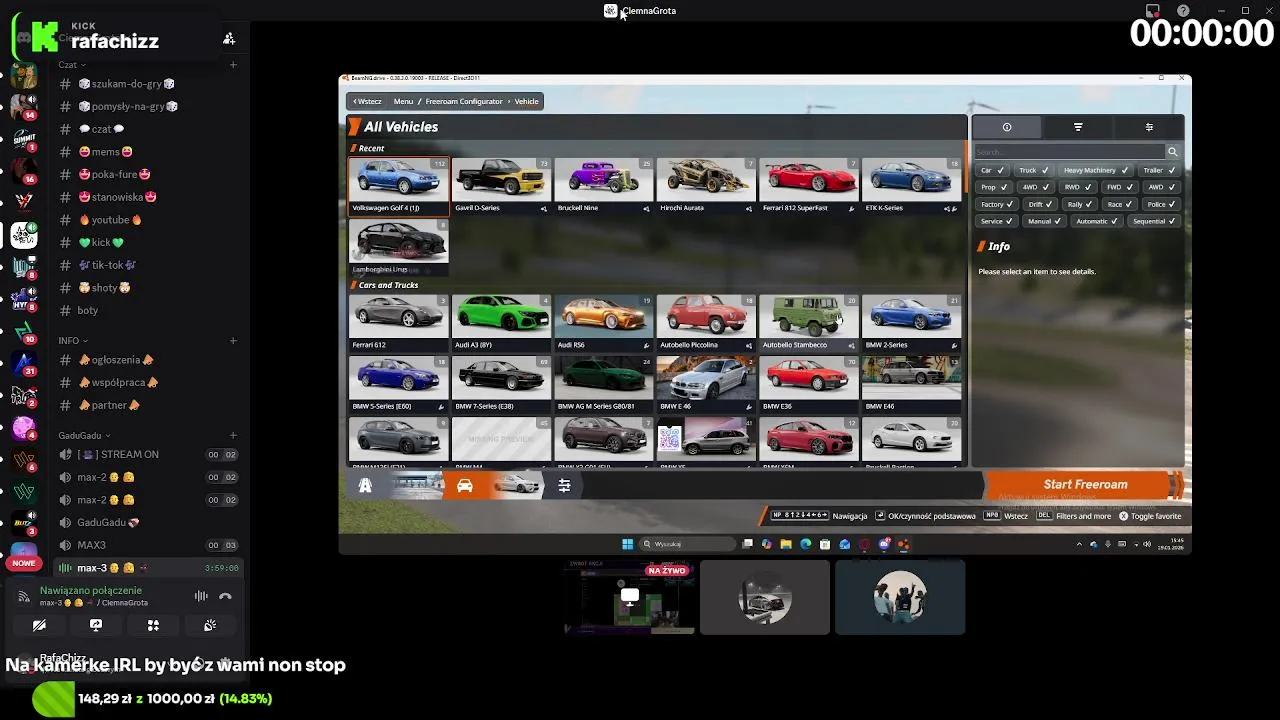
Task: Open the display options sliders tab
Action: click(1149, 127)
